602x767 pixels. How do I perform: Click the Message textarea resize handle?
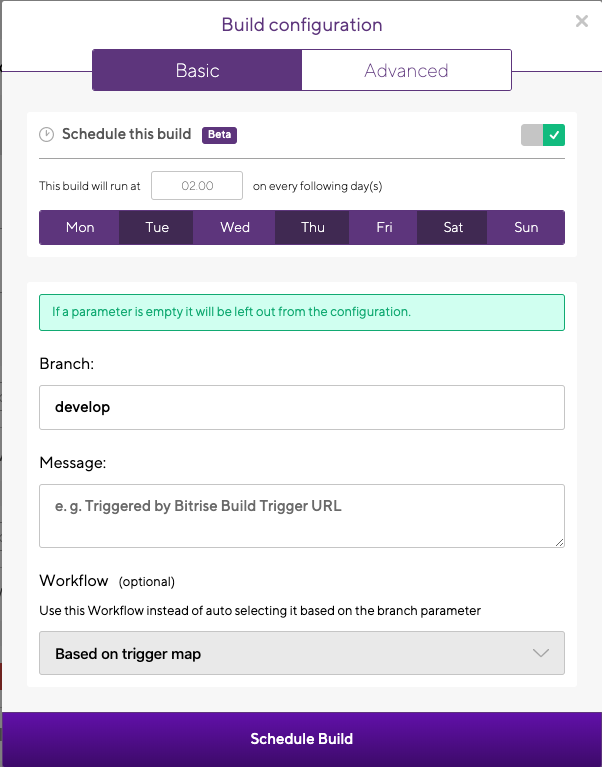(x=559, y=542)
